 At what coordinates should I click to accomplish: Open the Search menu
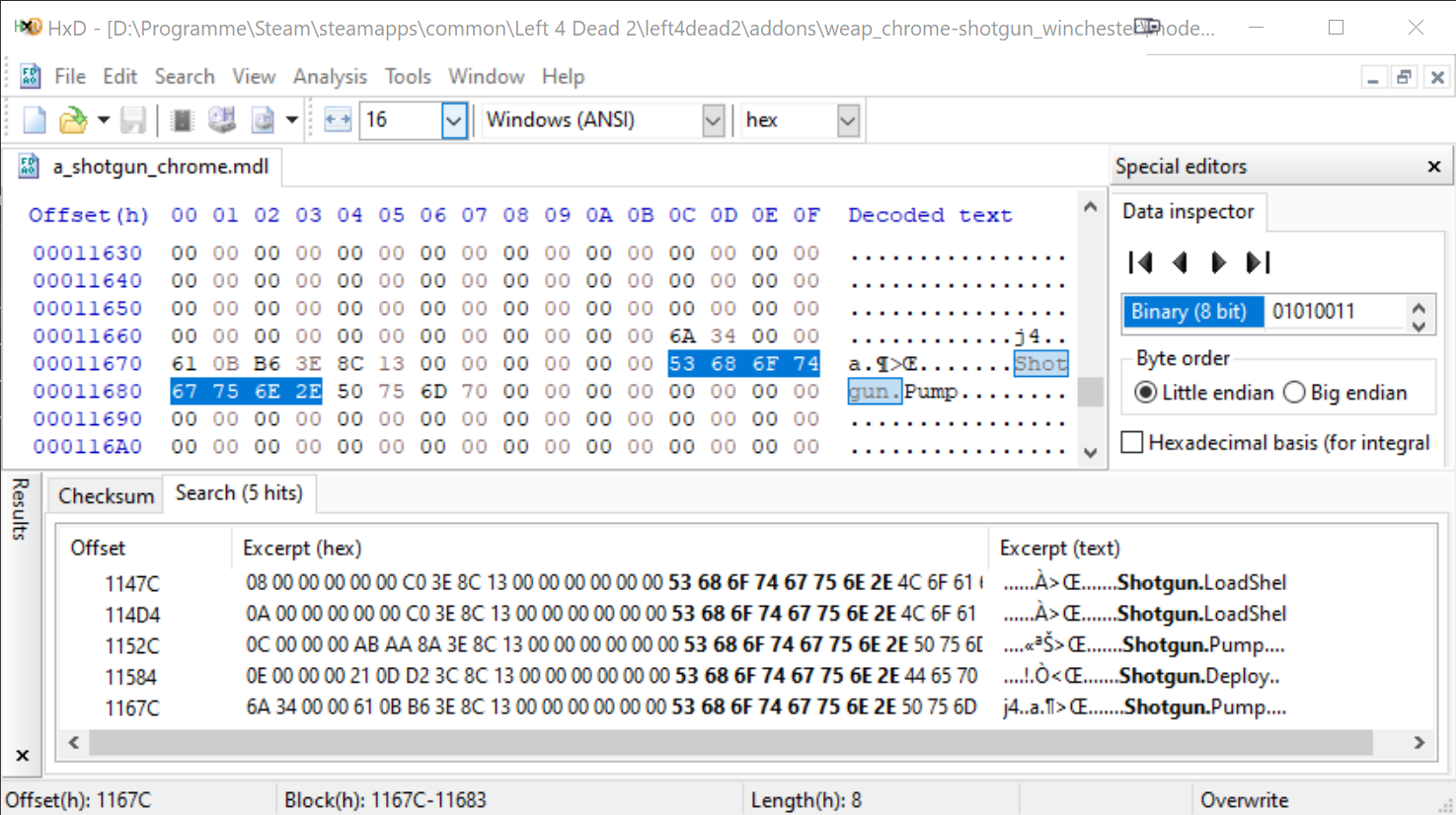coord(185,76)
